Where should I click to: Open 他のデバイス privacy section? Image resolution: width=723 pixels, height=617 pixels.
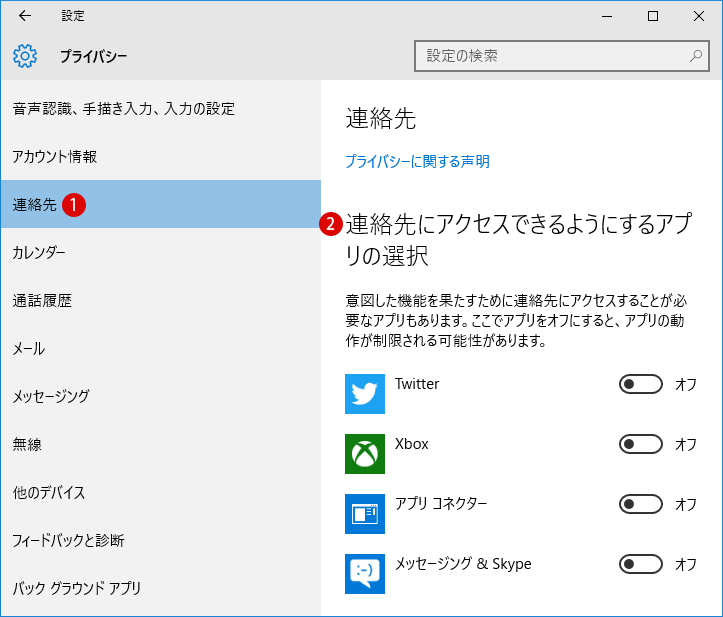[x=160, y=492]
